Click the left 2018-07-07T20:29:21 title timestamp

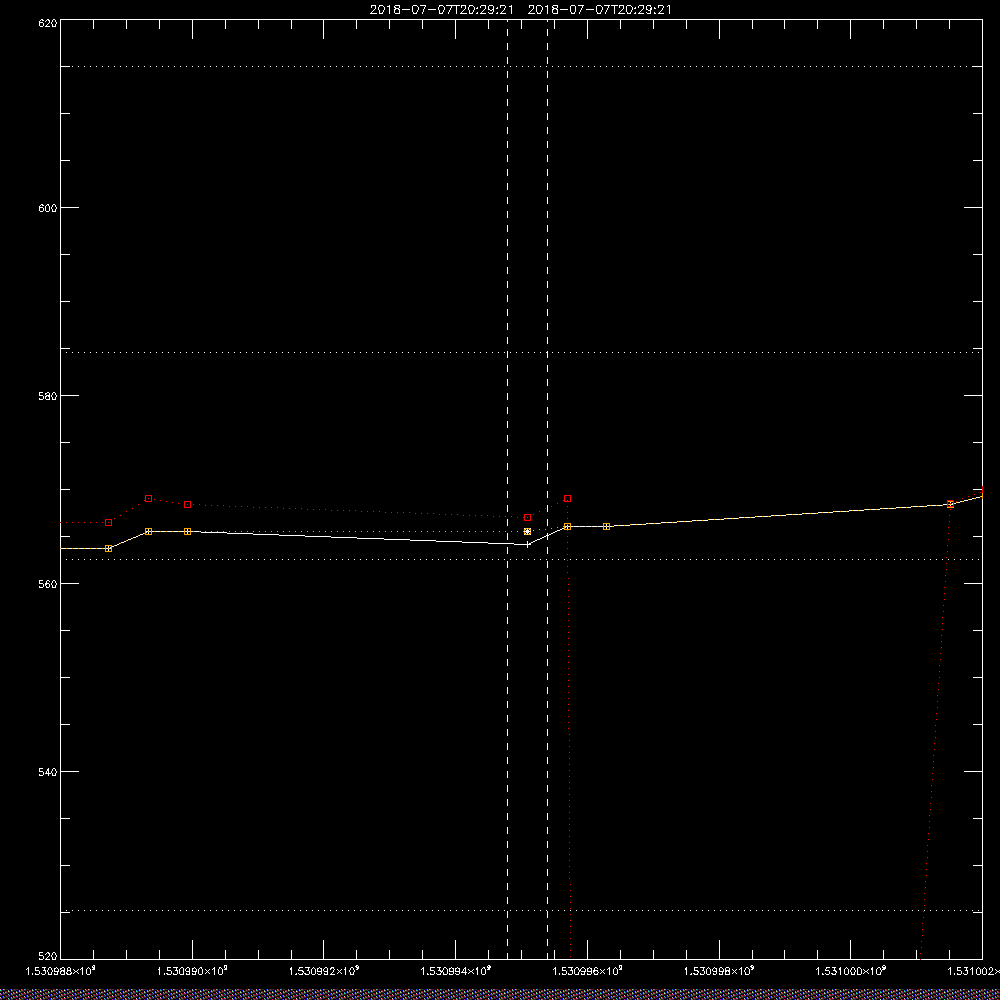(441, 10)
